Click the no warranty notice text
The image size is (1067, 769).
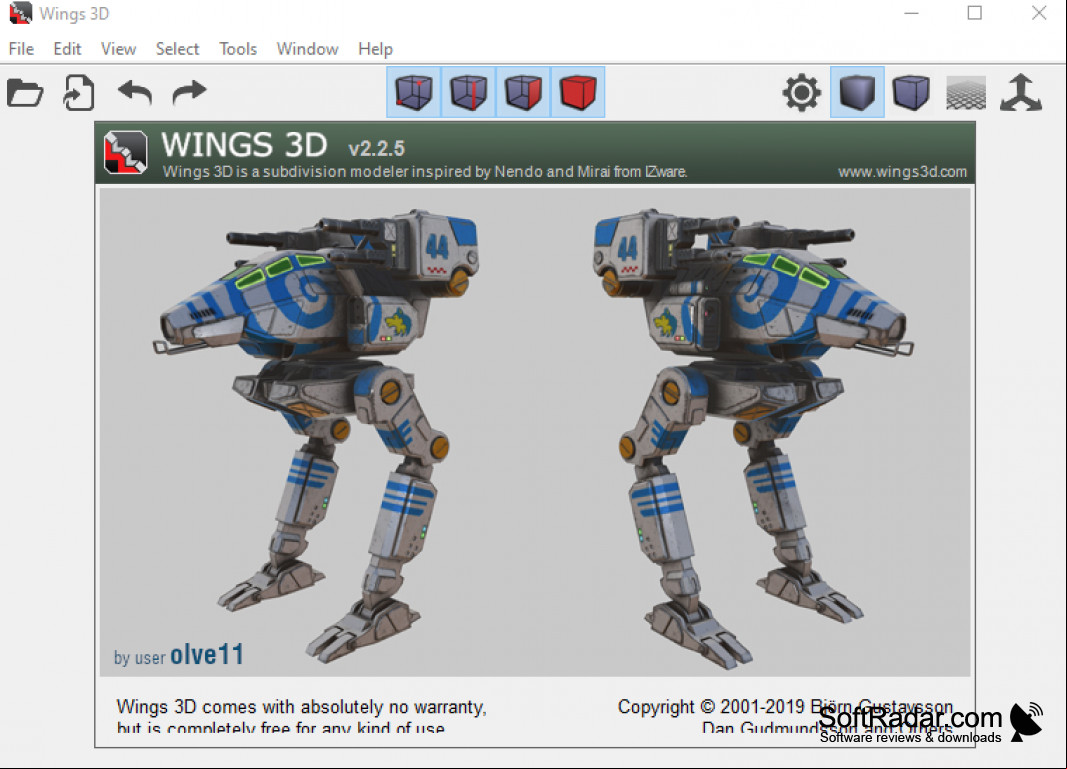(x=301, y=717)
